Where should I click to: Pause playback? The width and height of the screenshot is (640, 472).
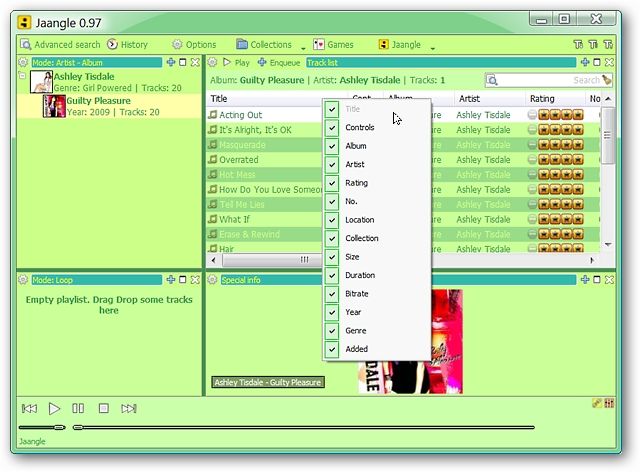[78, 408]
